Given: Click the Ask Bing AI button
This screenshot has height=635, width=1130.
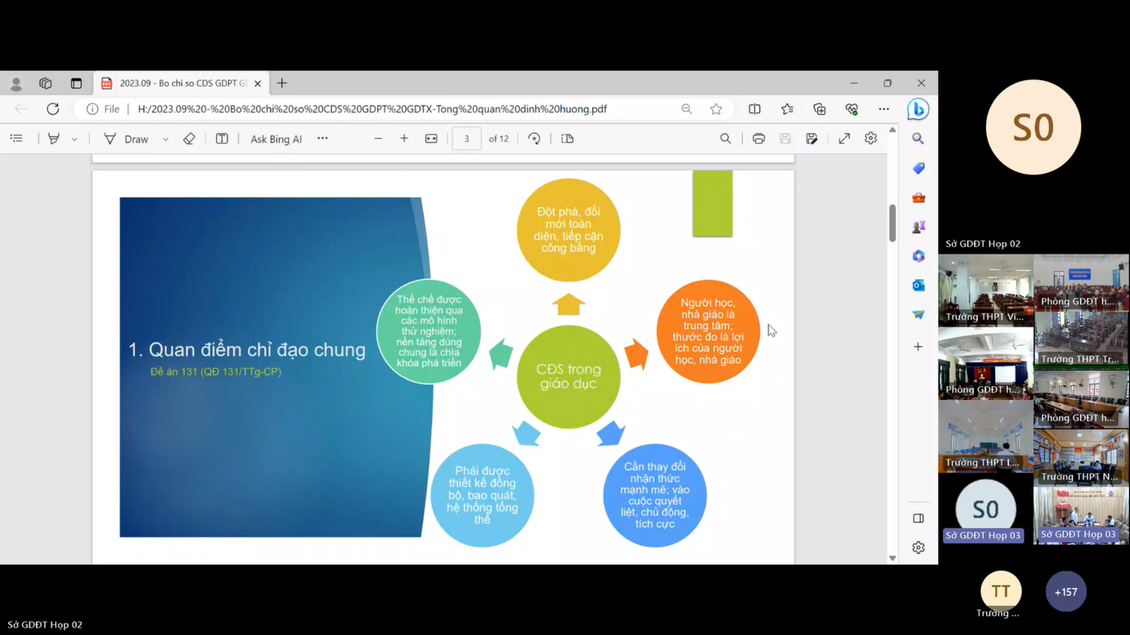Looking at the screenshot, I should tap(276, 139).
